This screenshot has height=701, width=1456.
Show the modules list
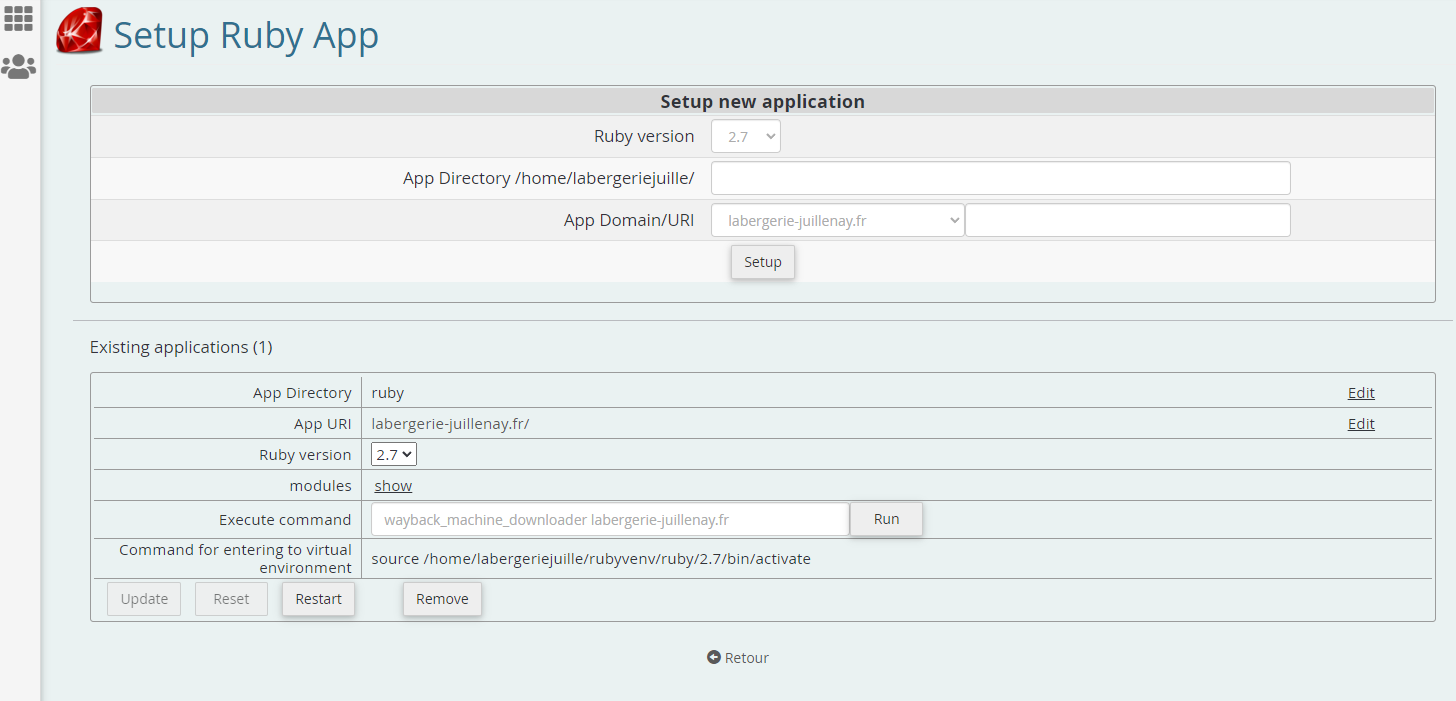[393, 486]
